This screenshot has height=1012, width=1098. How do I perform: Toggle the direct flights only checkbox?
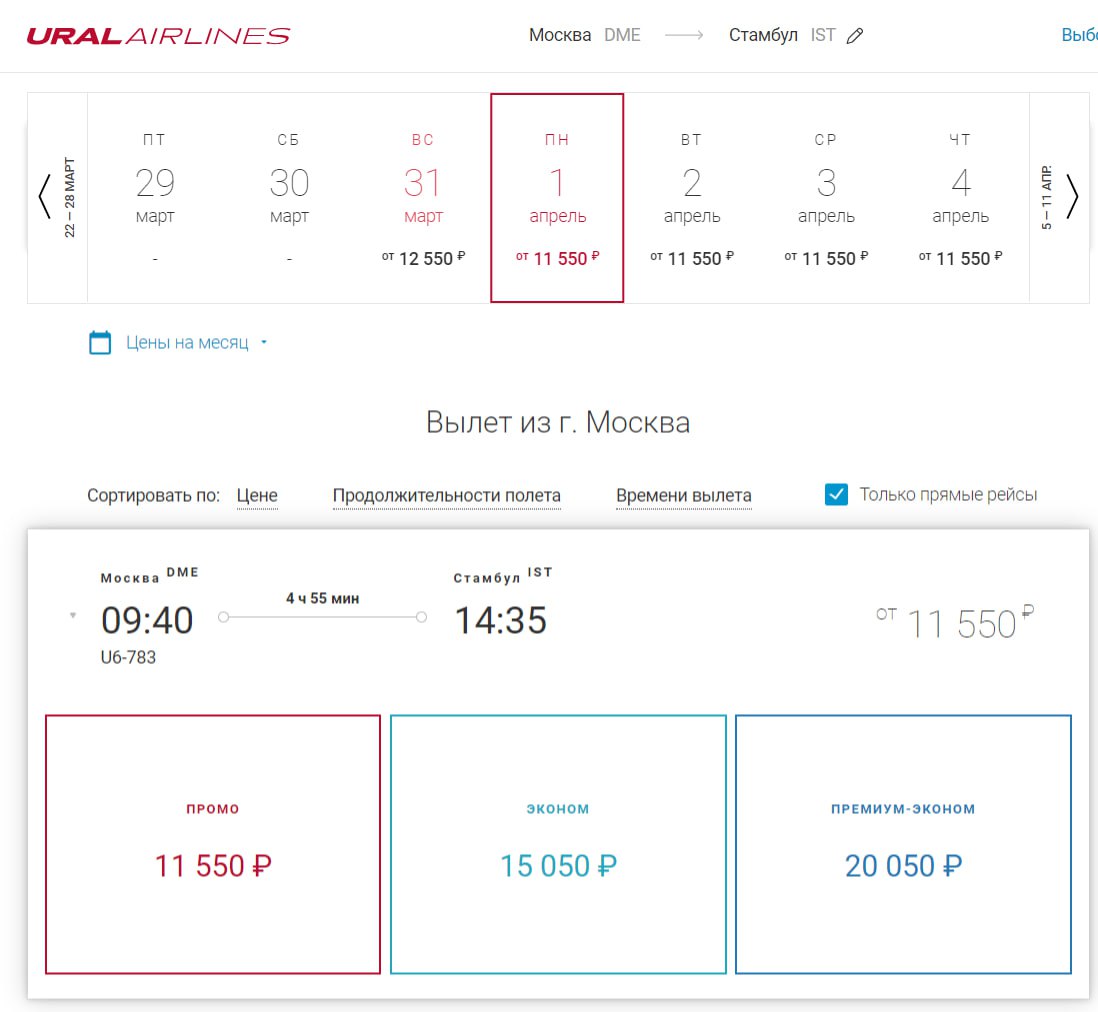(x=836, y=494)
